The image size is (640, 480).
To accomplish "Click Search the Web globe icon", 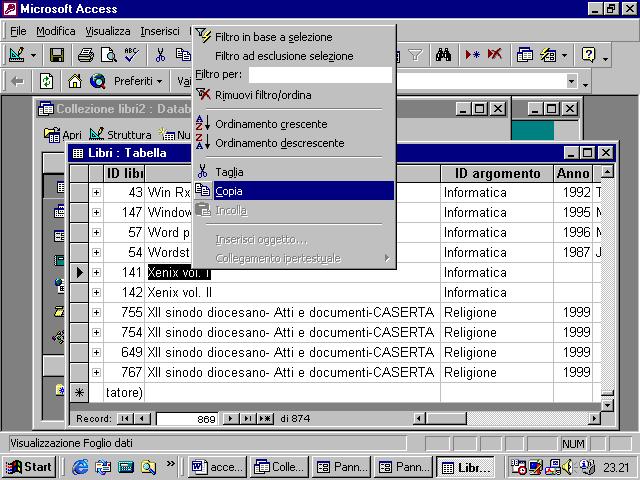I will coord(98,82).
